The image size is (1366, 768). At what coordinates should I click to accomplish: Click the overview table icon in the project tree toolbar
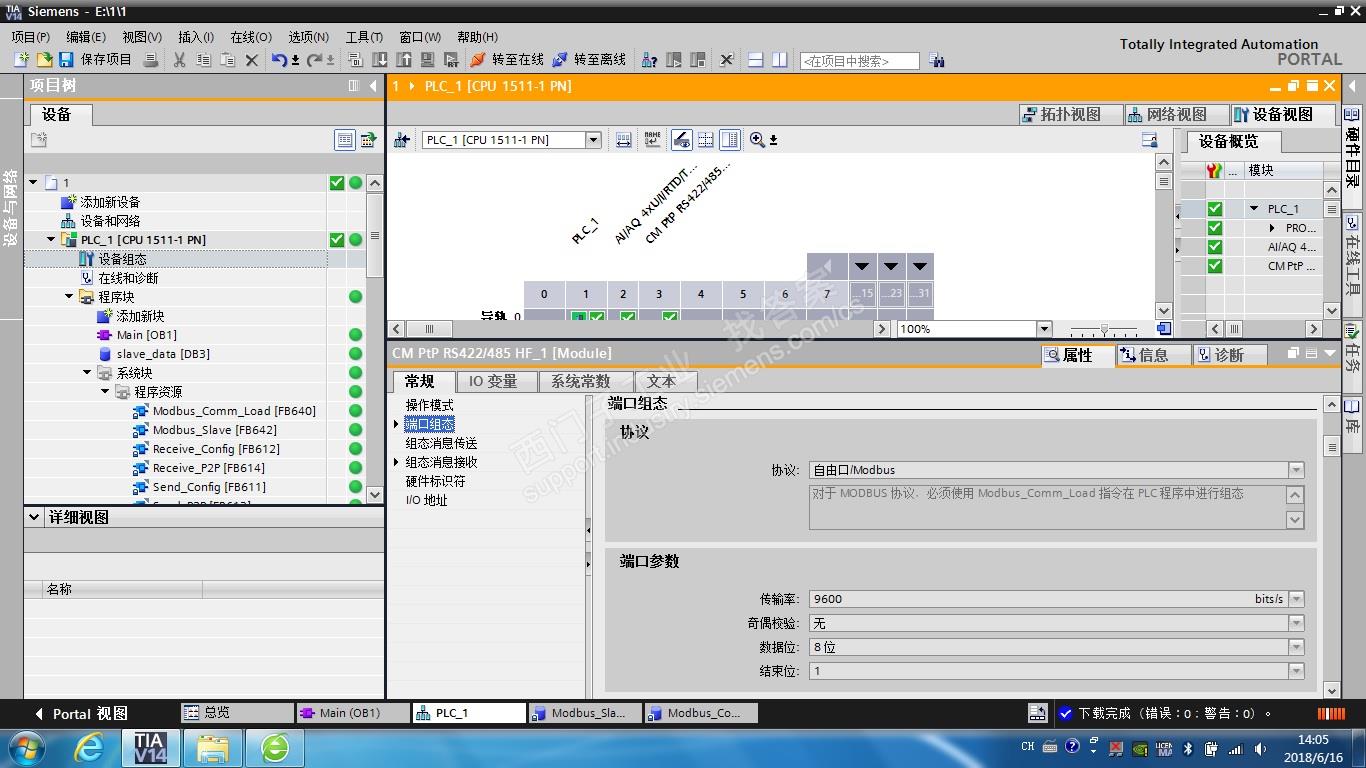tap(345, 140)
